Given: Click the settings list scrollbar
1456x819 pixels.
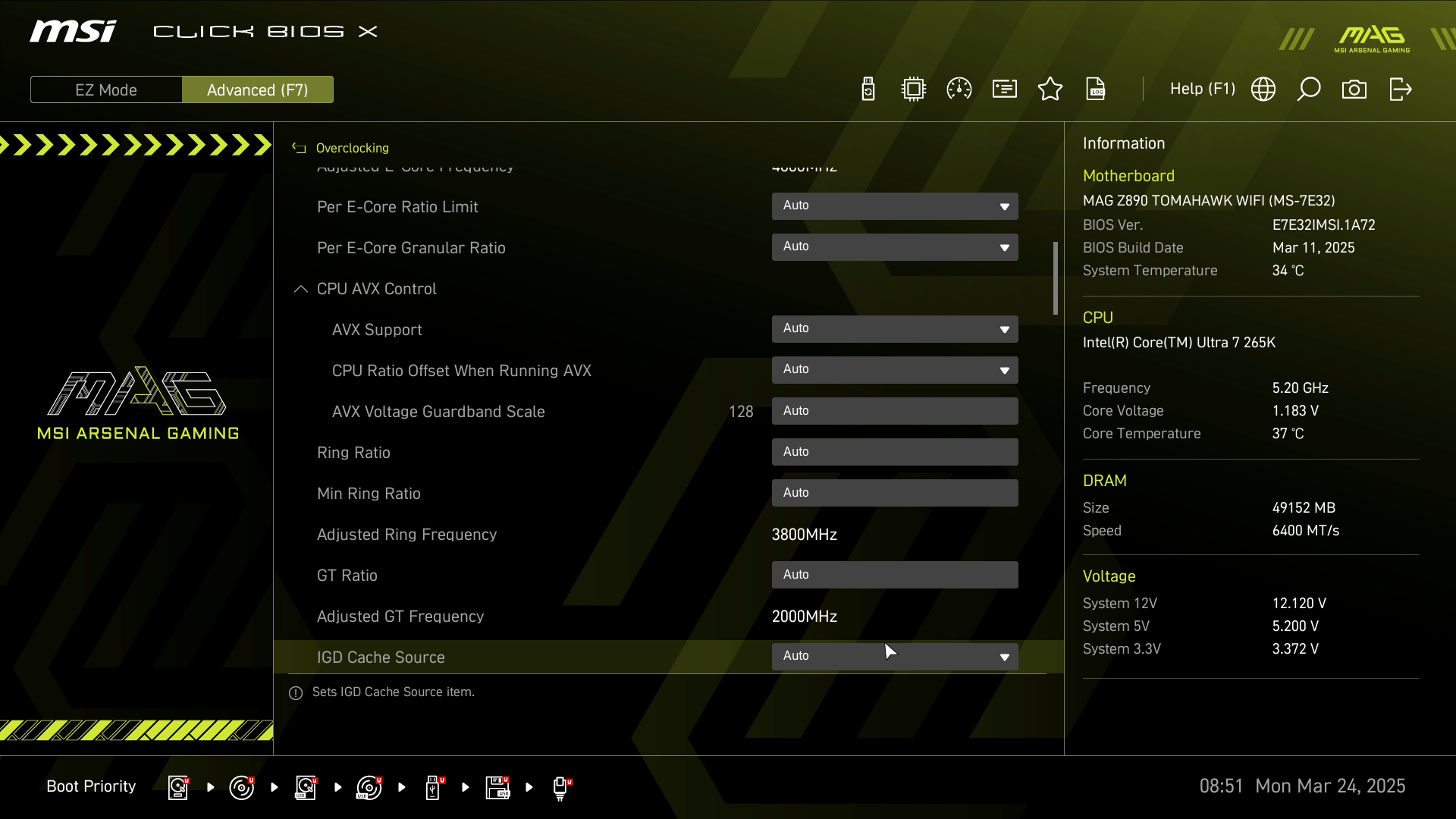Looking at the screenshot, I should 1055,278.
